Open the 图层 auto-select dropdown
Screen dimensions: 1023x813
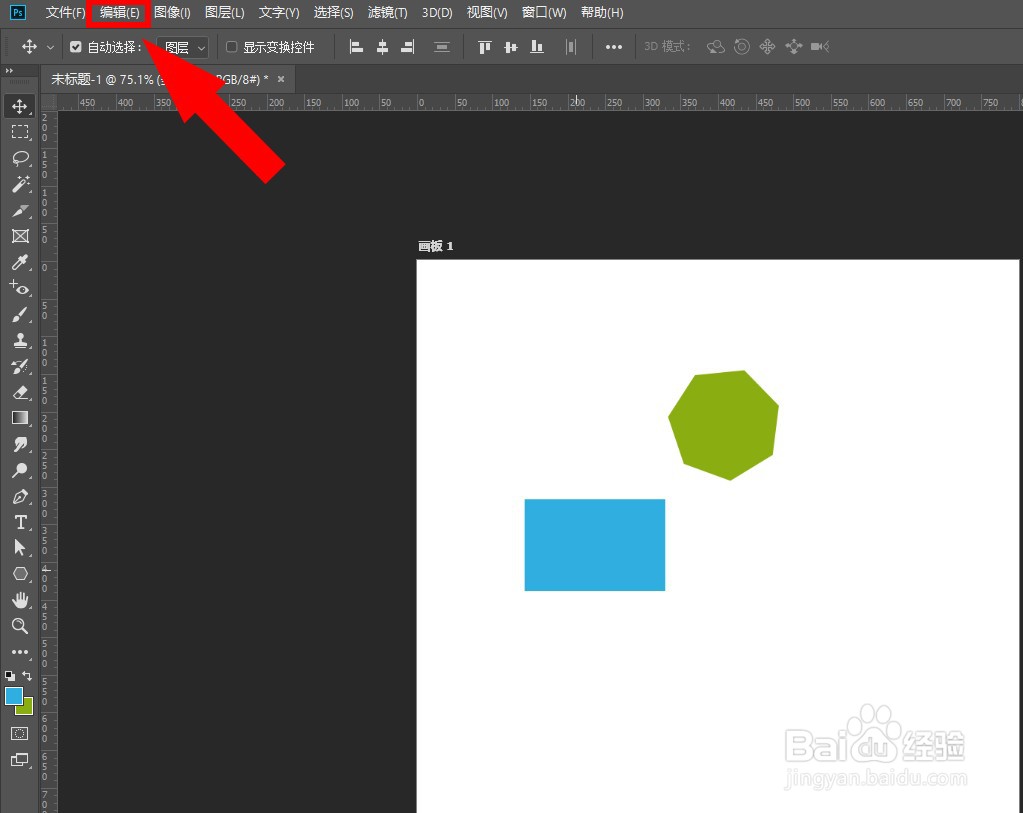click(184, 47)
